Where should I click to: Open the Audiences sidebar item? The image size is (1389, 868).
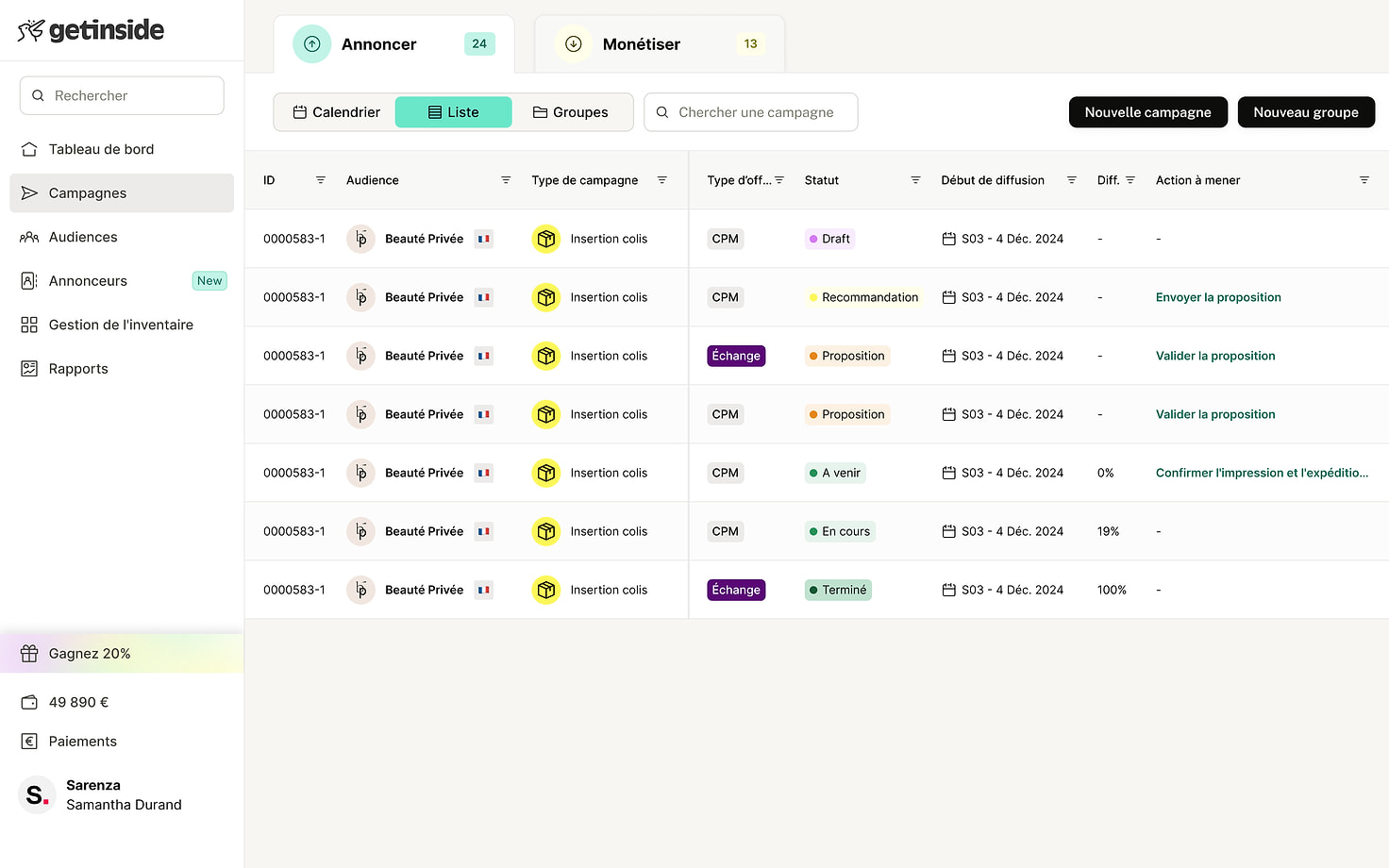pyautogui.click(x=122, y=237)
